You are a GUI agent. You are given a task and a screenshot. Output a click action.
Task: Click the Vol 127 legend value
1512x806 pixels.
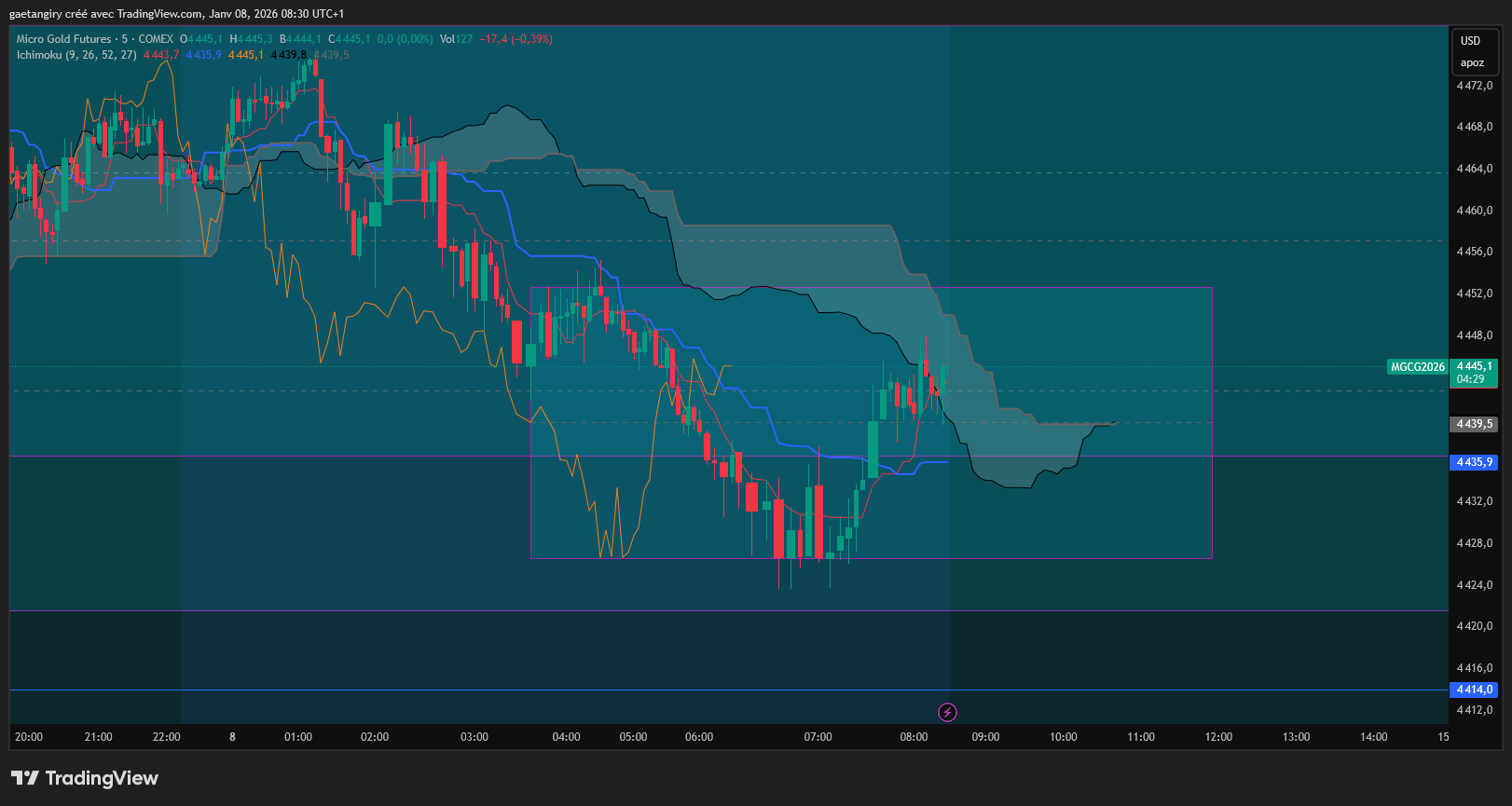[x=457, y=39]
